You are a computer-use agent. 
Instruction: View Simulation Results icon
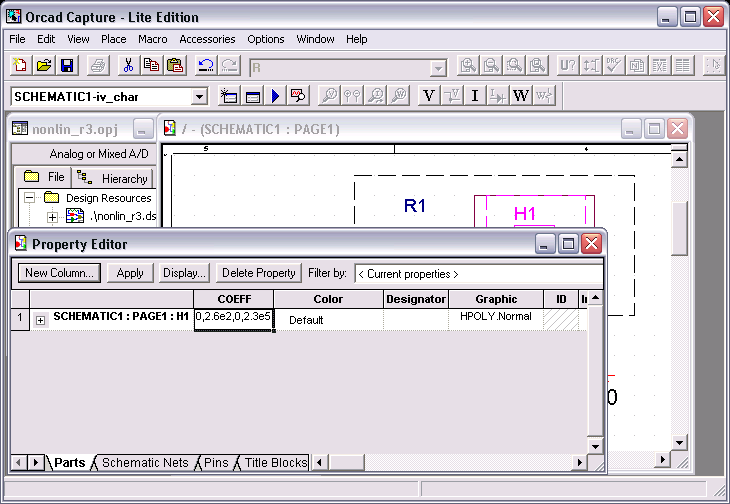(x=298, y=96)
